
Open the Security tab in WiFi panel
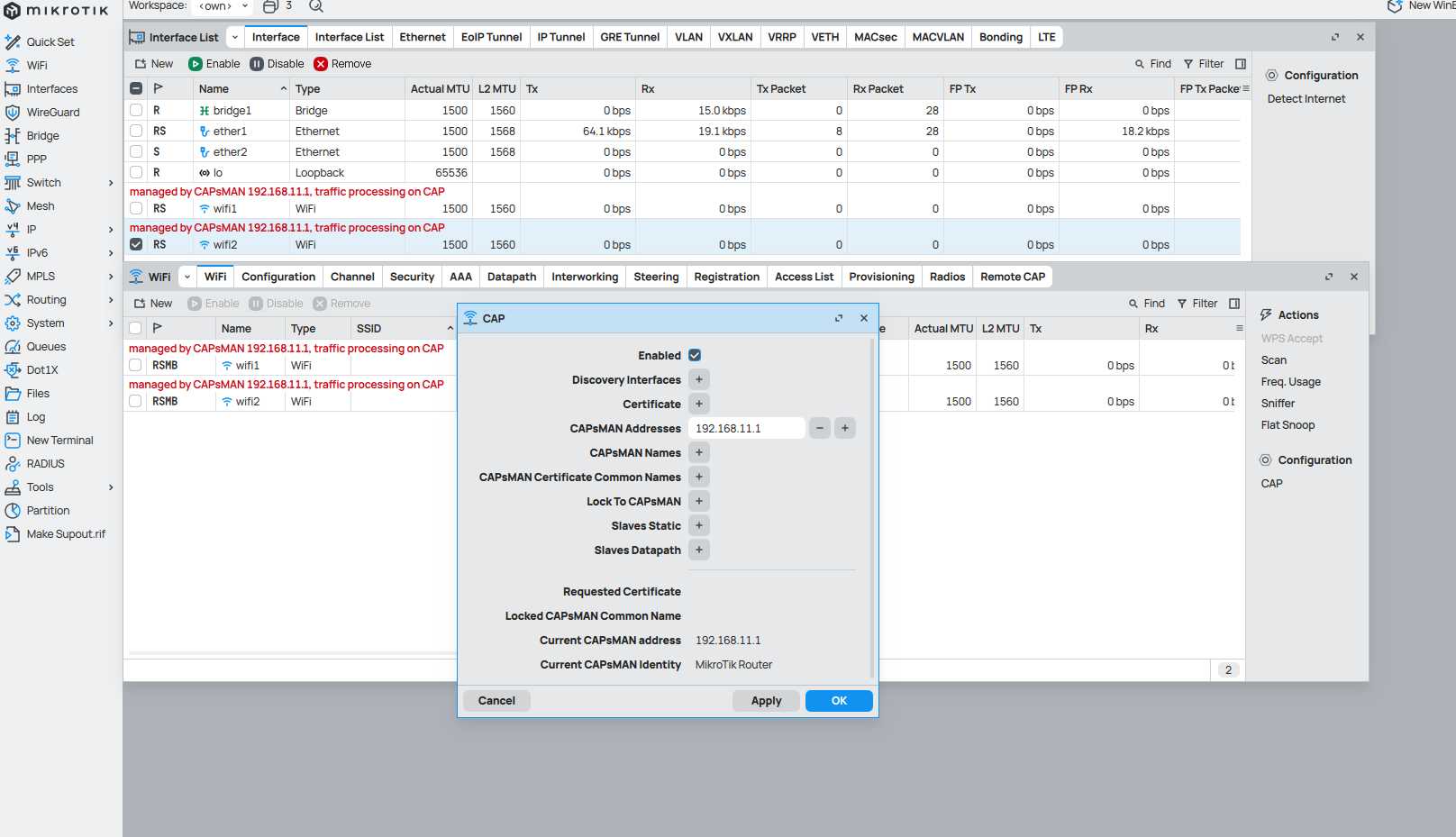[x=412, y=277]
